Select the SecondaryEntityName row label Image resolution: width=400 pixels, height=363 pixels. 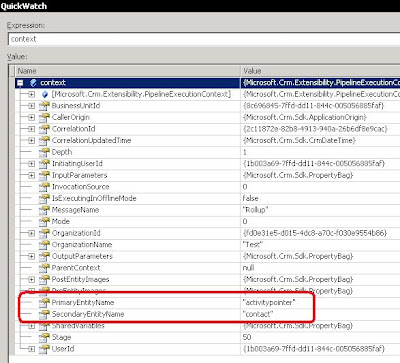pos(88,314)
